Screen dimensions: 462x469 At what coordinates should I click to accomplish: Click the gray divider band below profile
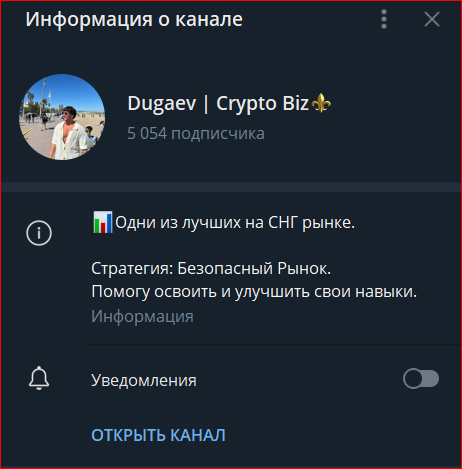tap(231, 187)
